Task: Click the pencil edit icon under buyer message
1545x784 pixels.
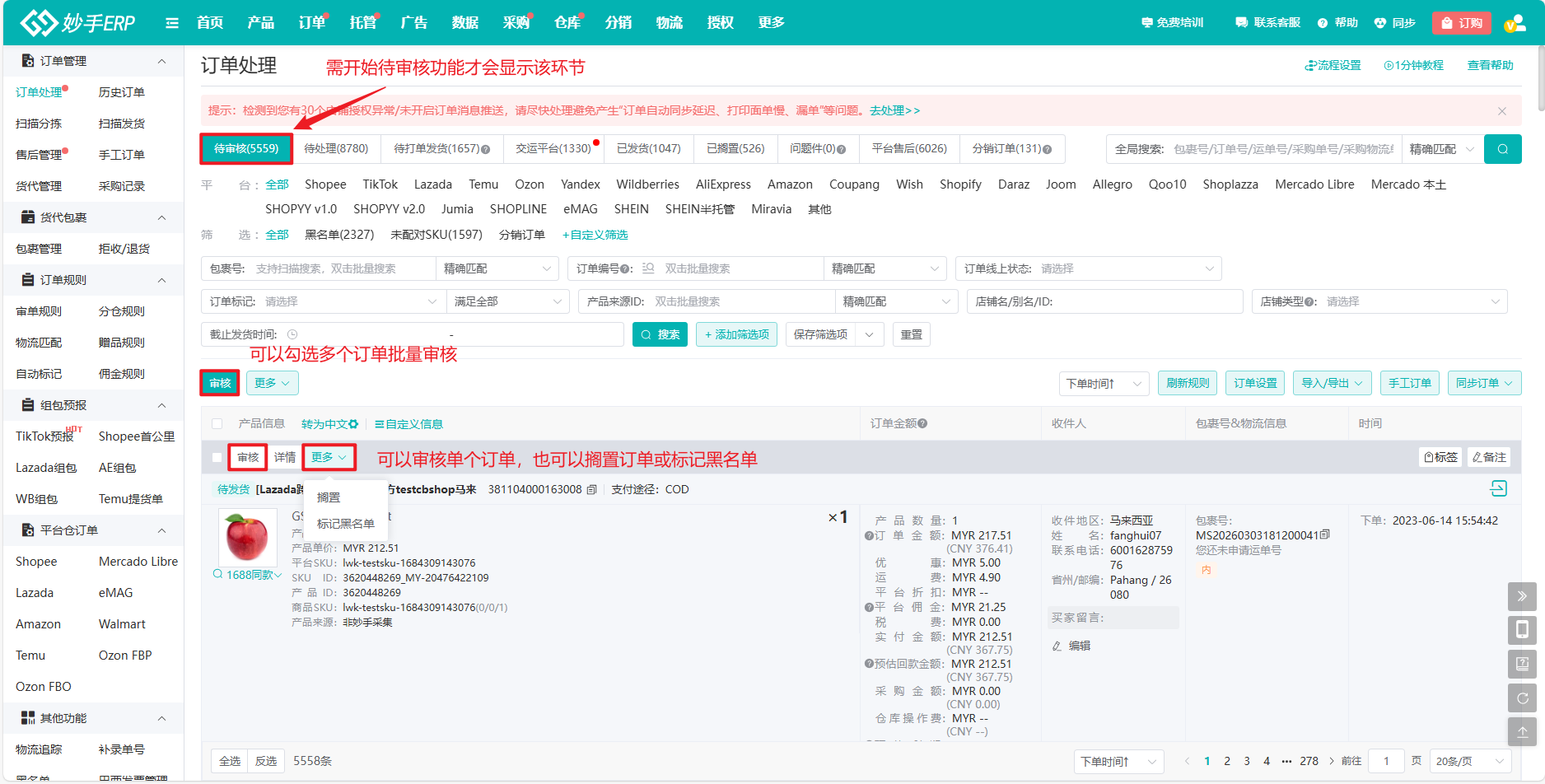Action: (1057, 646)
